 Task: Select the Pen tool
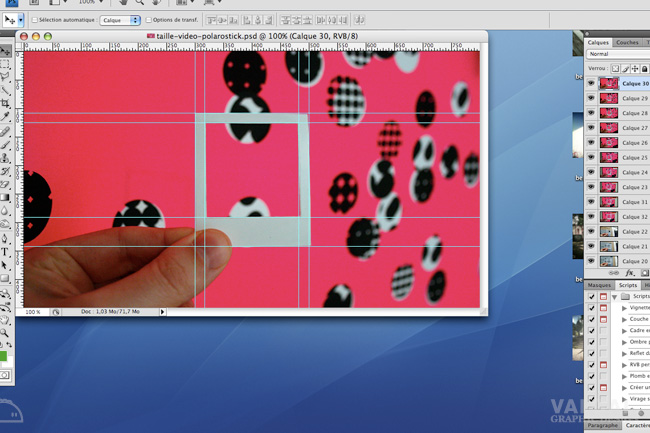(x=5, y=239)
